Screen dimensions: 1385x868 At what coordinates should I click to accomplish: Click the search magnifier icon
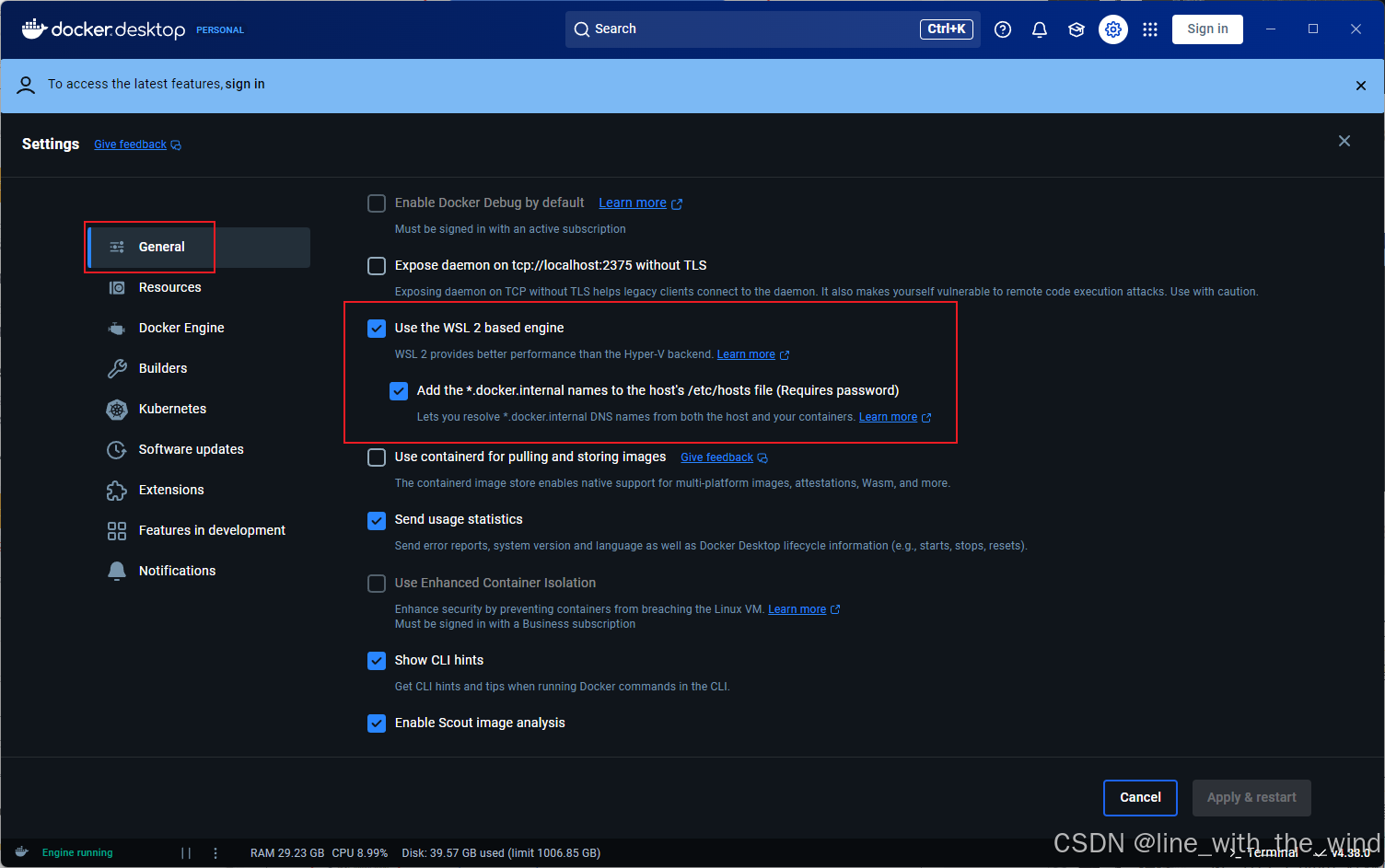click(582, 29)
